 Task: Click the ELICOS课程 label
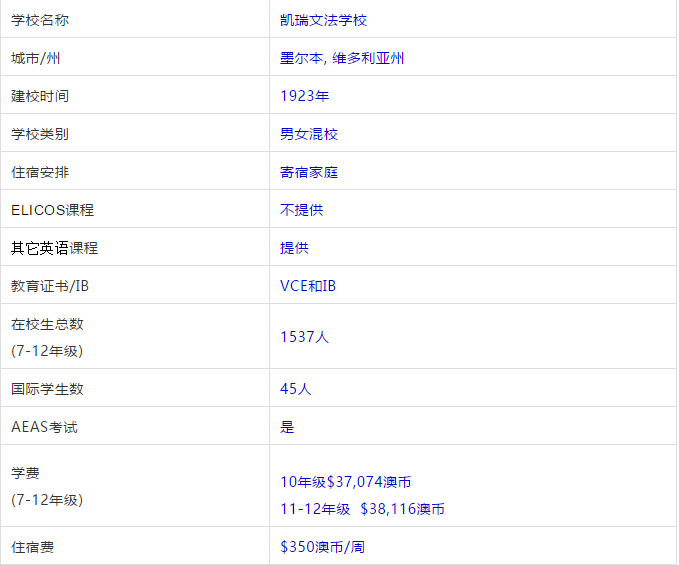click(52, 210)
